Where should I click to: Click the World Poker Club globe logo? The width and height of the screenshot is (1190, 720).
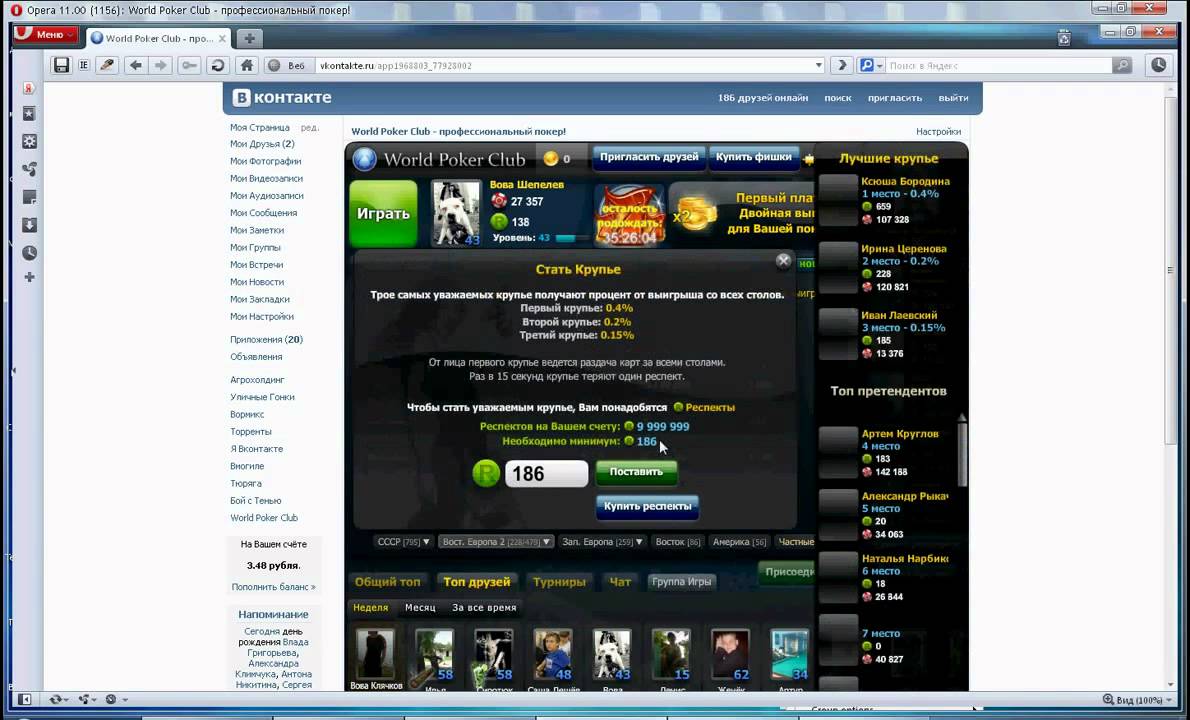pyautogui.click(x=364, y=159)
